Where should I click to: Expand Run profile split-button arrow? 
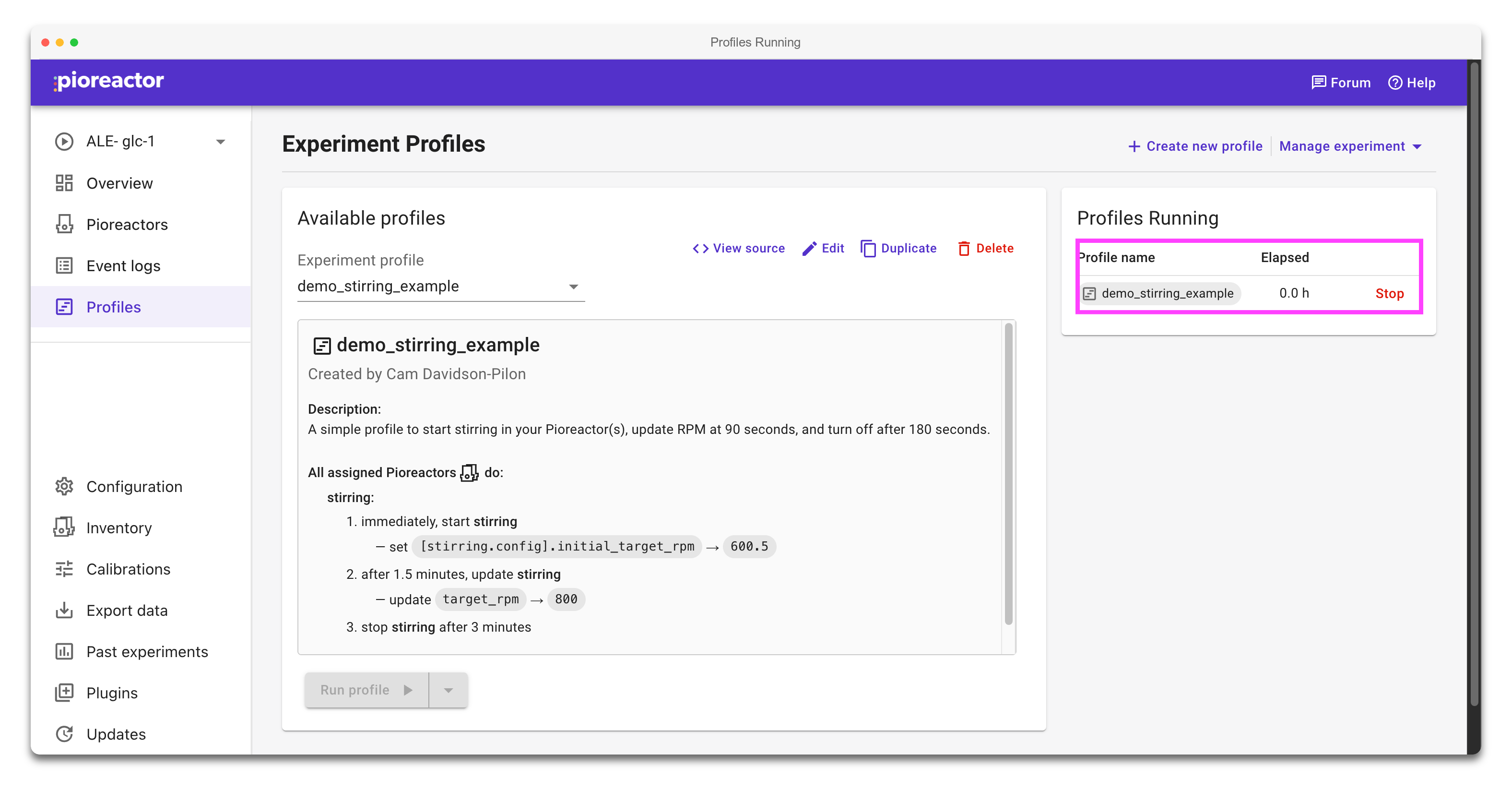coord(449,690)
